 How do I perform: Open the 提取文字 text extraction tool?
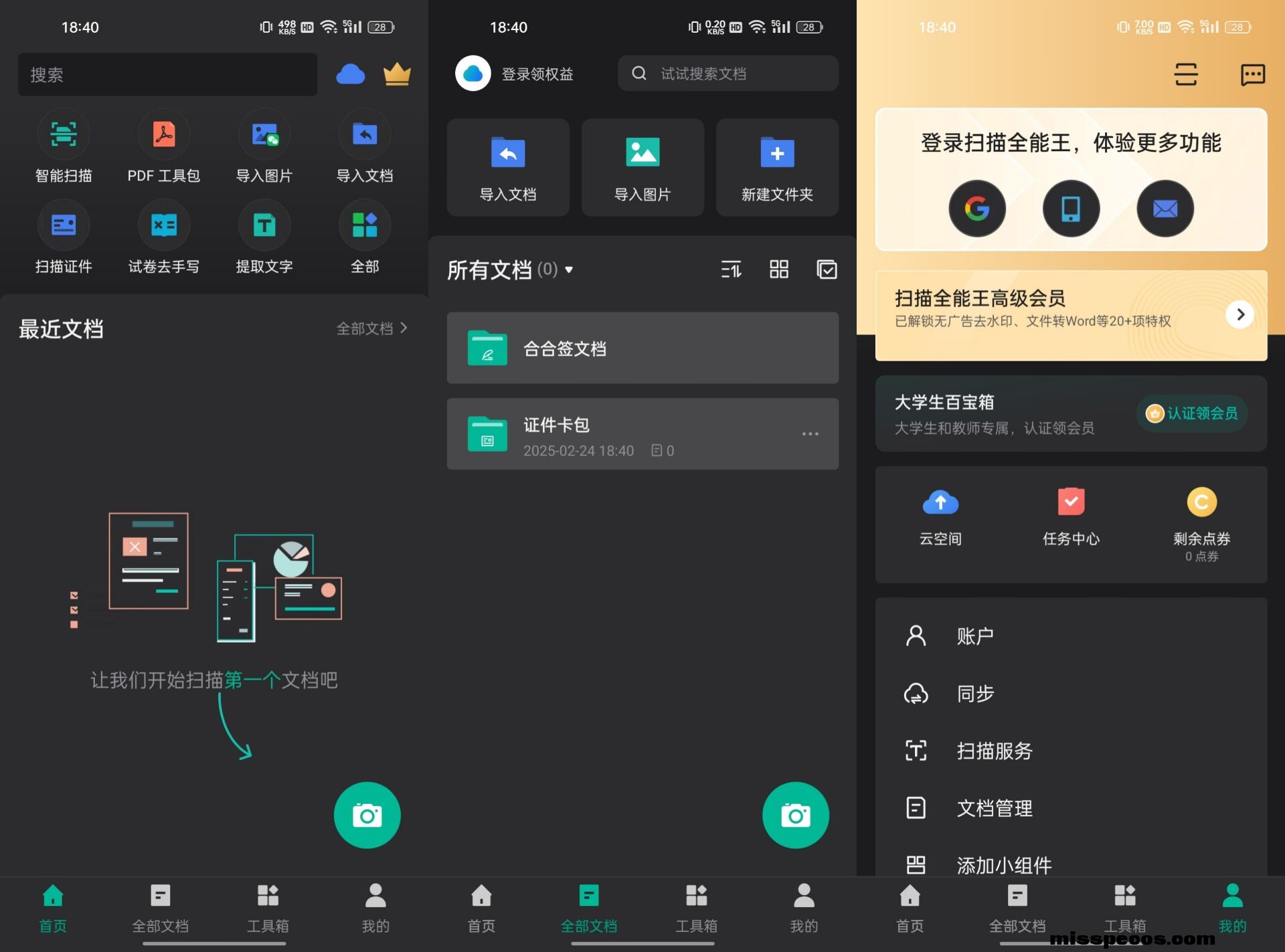[x=264, y=225]
